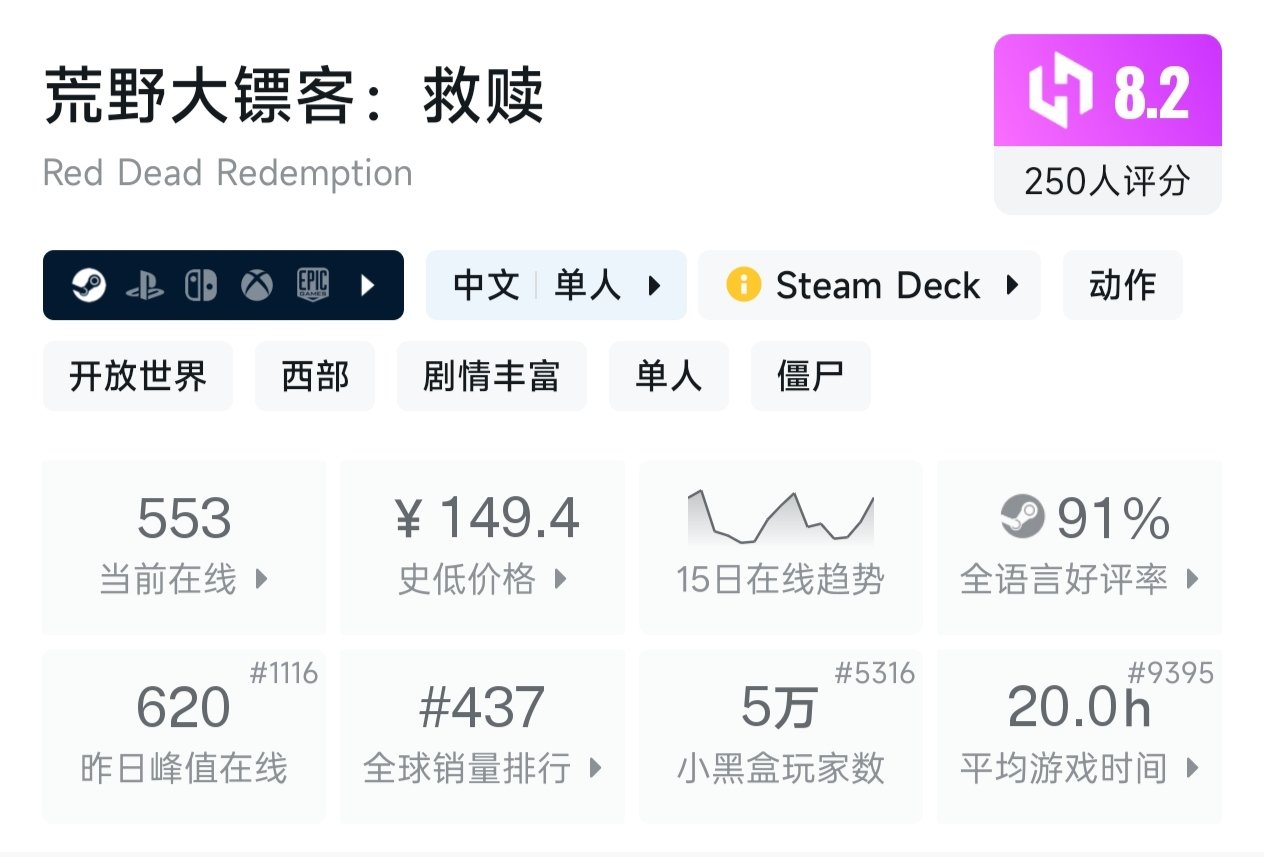Tap the 僵尸 tag
Screen dimensions: 1264x857
[810, 376]
